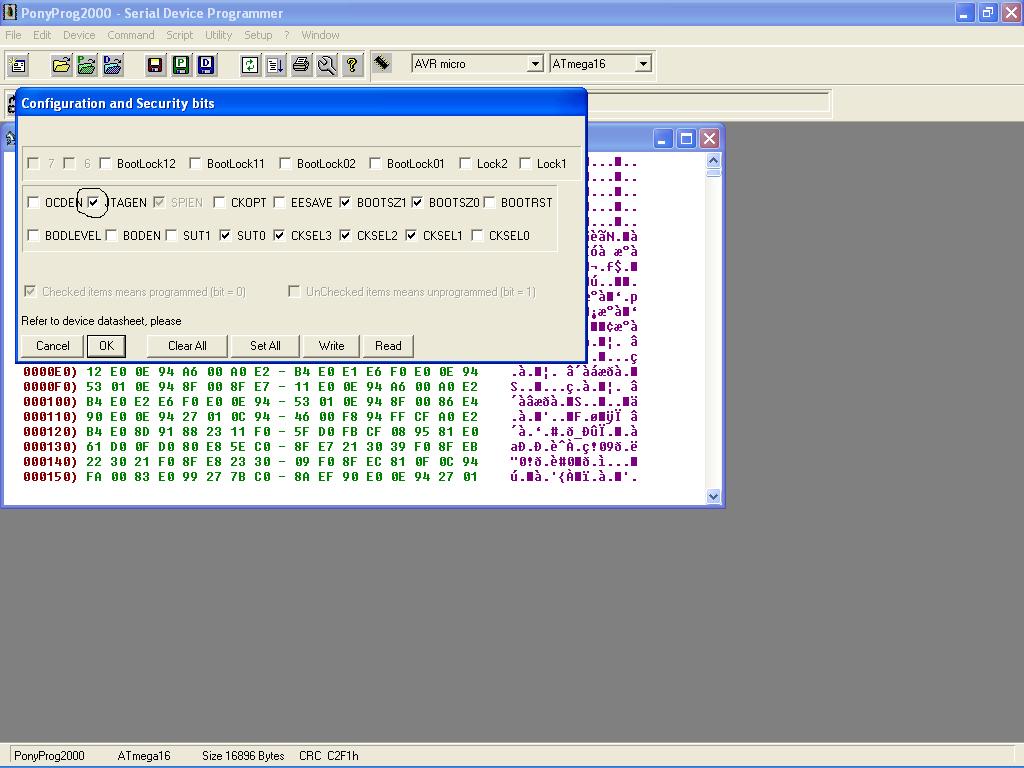Click 'CRC C2F1h' in the status bar
The image size is (1024, 768).
pyautogui.click(x=328, y=756)
